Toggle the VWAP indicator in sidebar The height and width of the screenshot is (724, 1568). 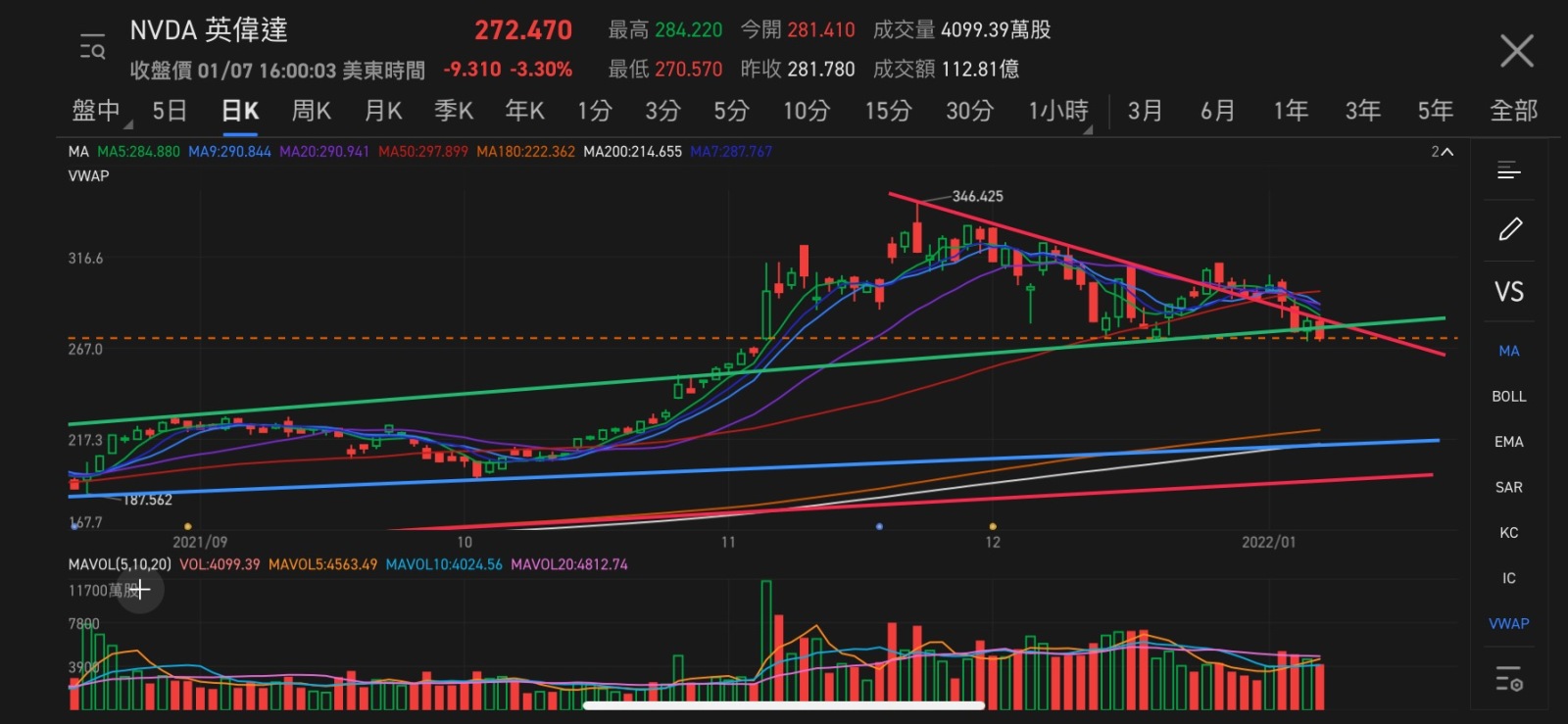1509,623
